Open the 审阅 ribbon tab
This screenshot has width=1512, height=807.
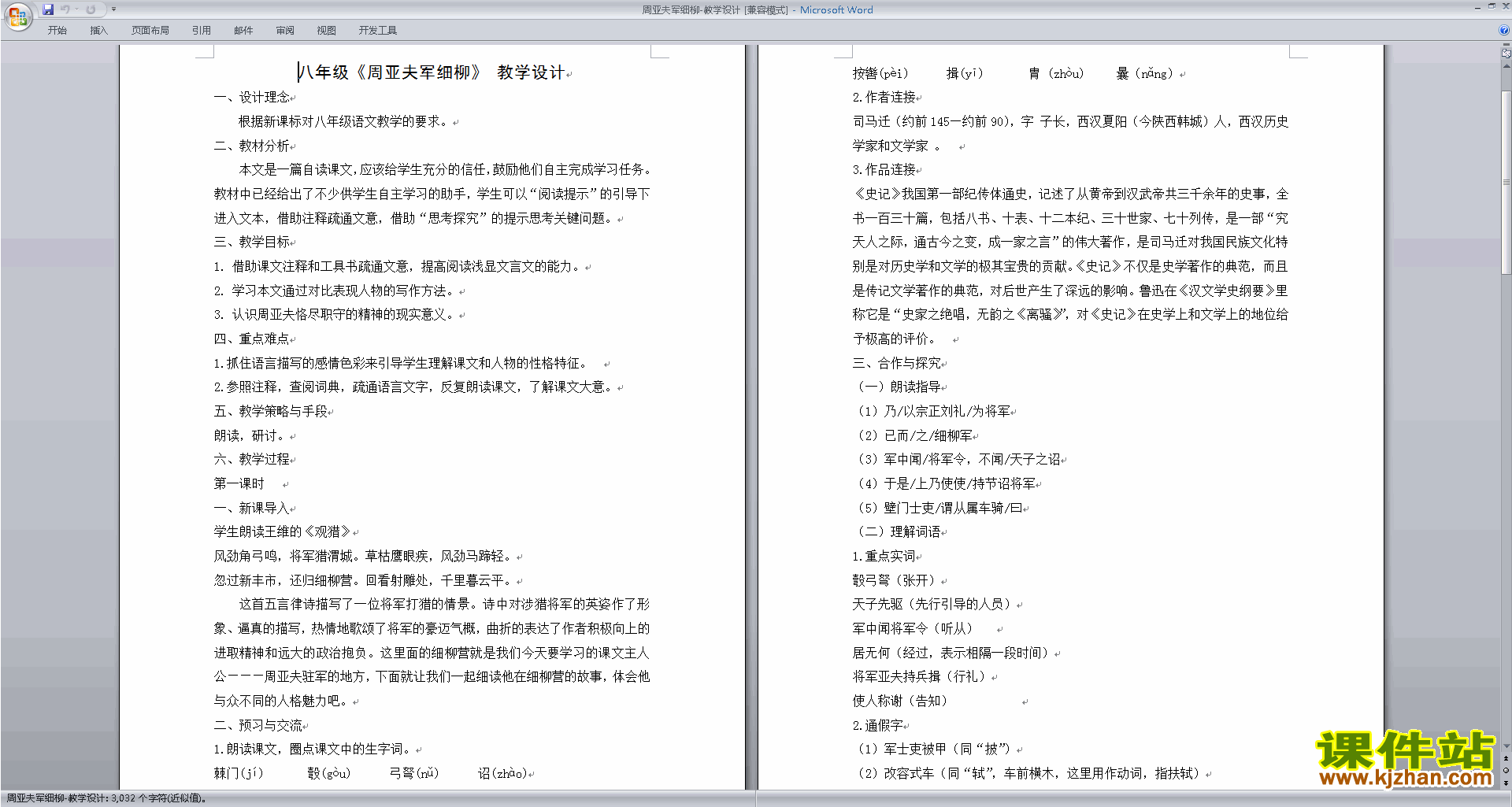pyautogui.click(x=285, y=30)
